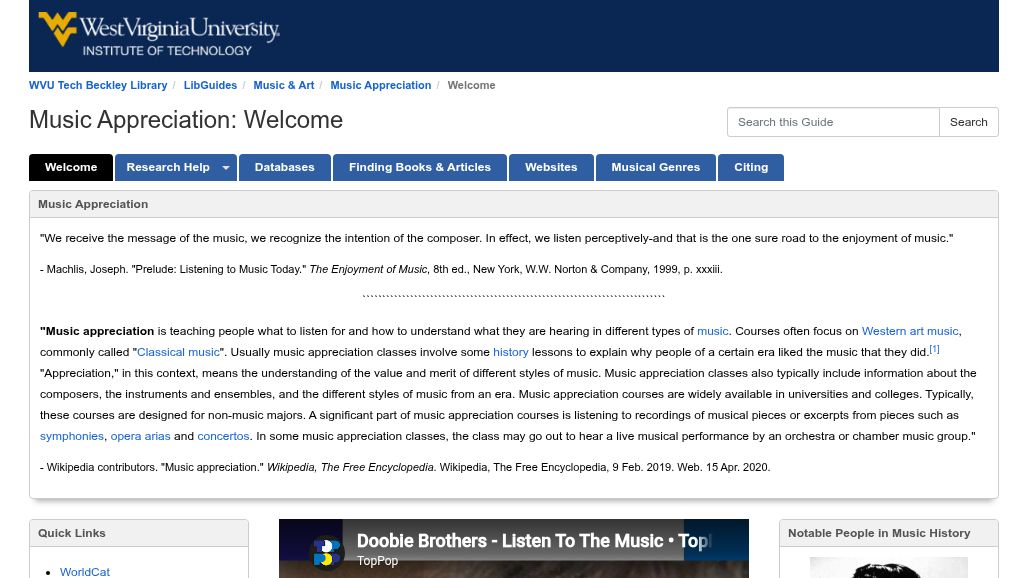Image resolution: width=1028 pixels, height=578 pixels.
Task: Open the WorldCat quick link
Action: click(x=85, y=571)
